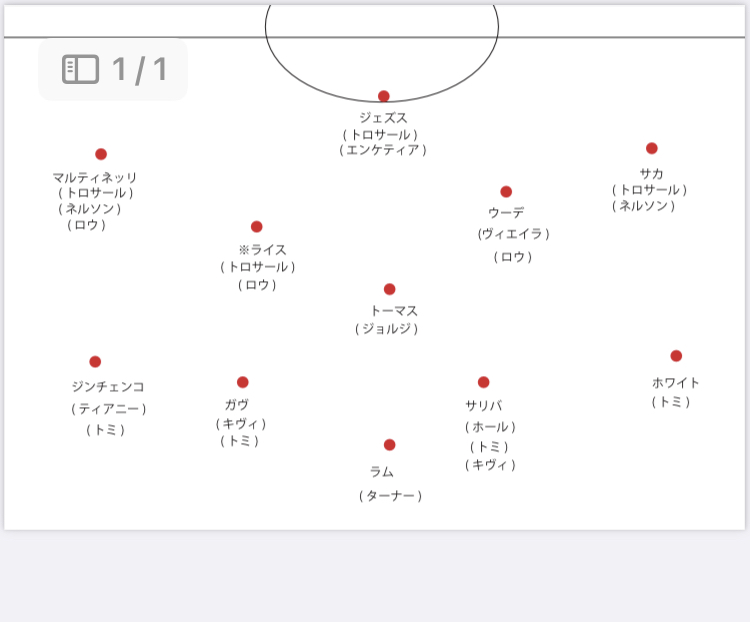
Task: Click the 1 / 1 page indicator
Action: pyautogui.click(x=139, y=69)
